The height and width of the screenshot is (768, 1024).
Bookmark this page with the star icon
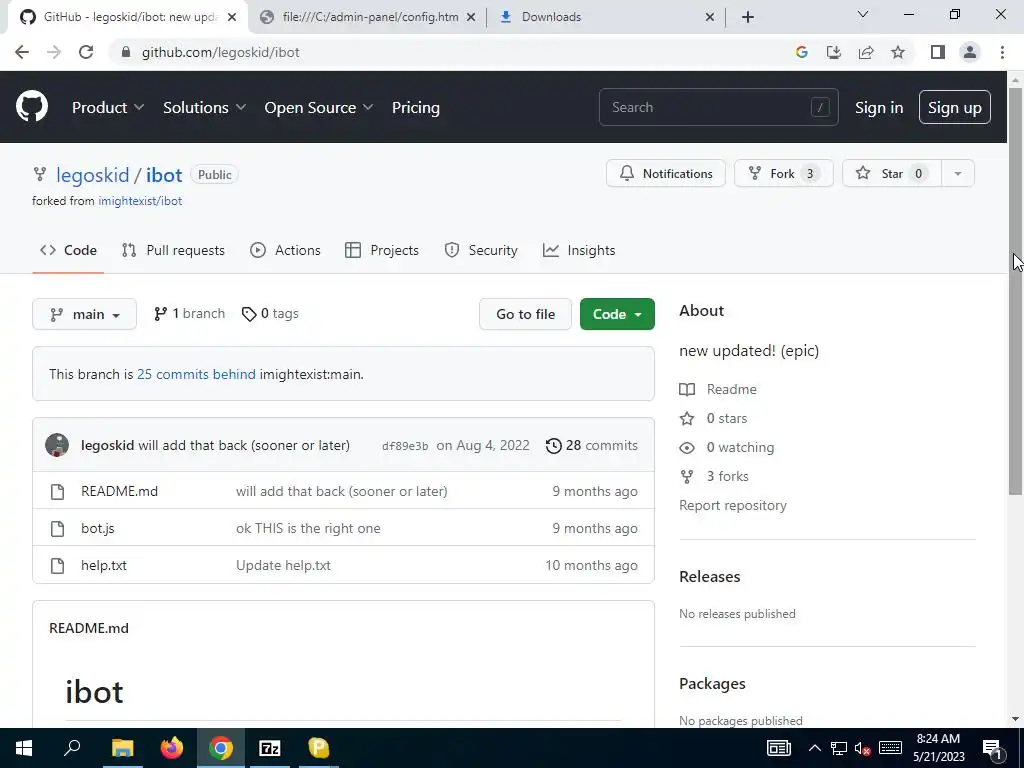(x=898, y=52)
